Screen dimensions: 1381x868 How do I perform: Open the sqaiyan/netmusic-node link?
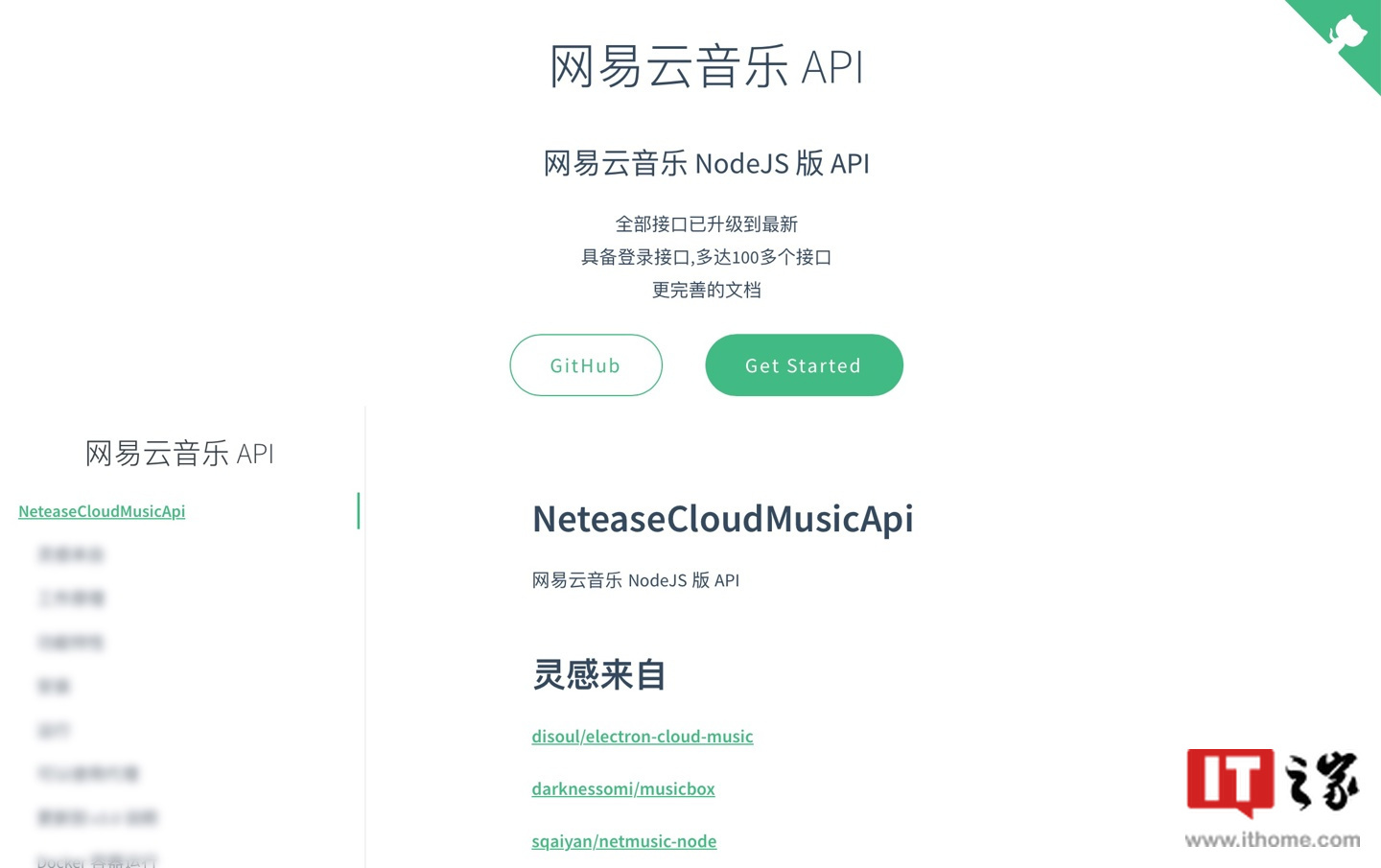tap(624, 841)
